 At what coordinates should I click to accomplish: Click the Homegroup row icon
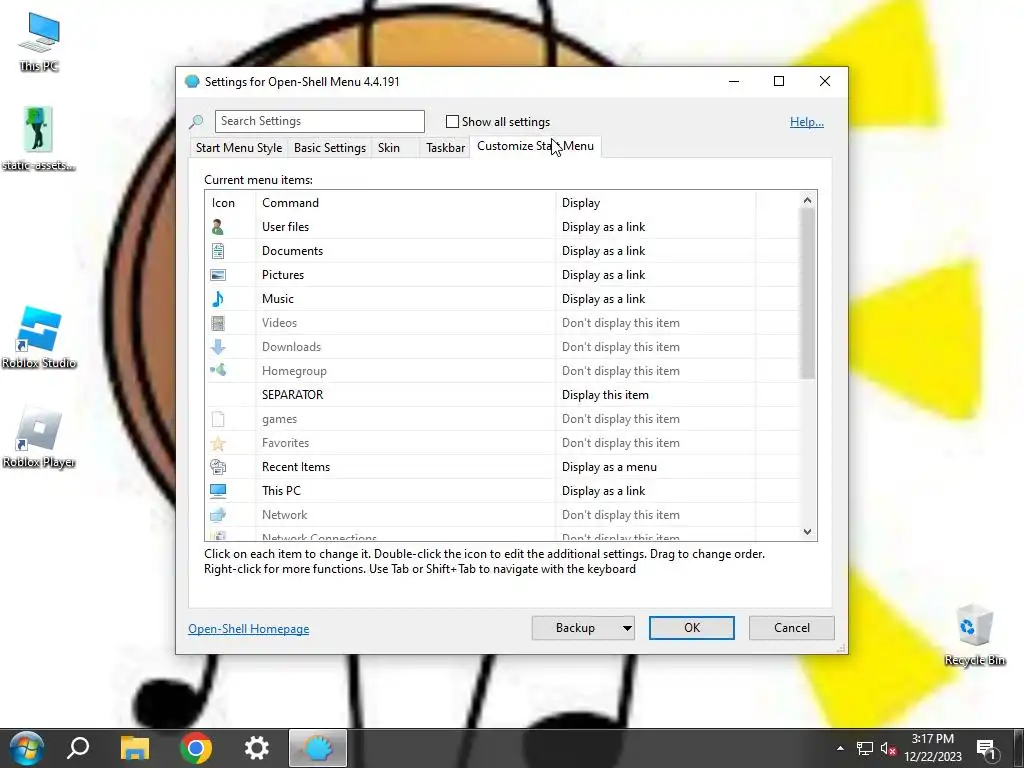(x=218, y=370)
